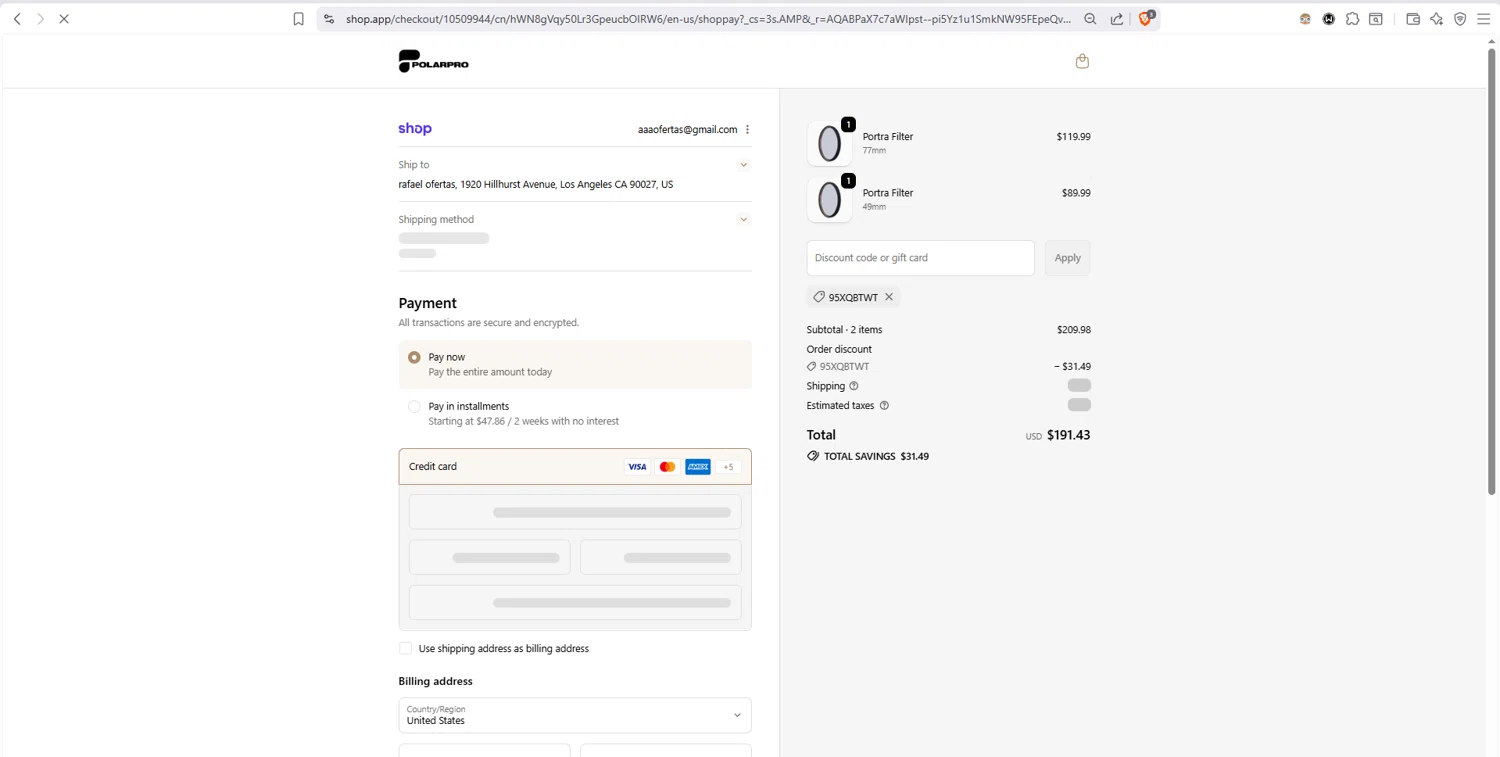
Task: Select Pay in installments radio option
Action: click(x=414, y=407)
